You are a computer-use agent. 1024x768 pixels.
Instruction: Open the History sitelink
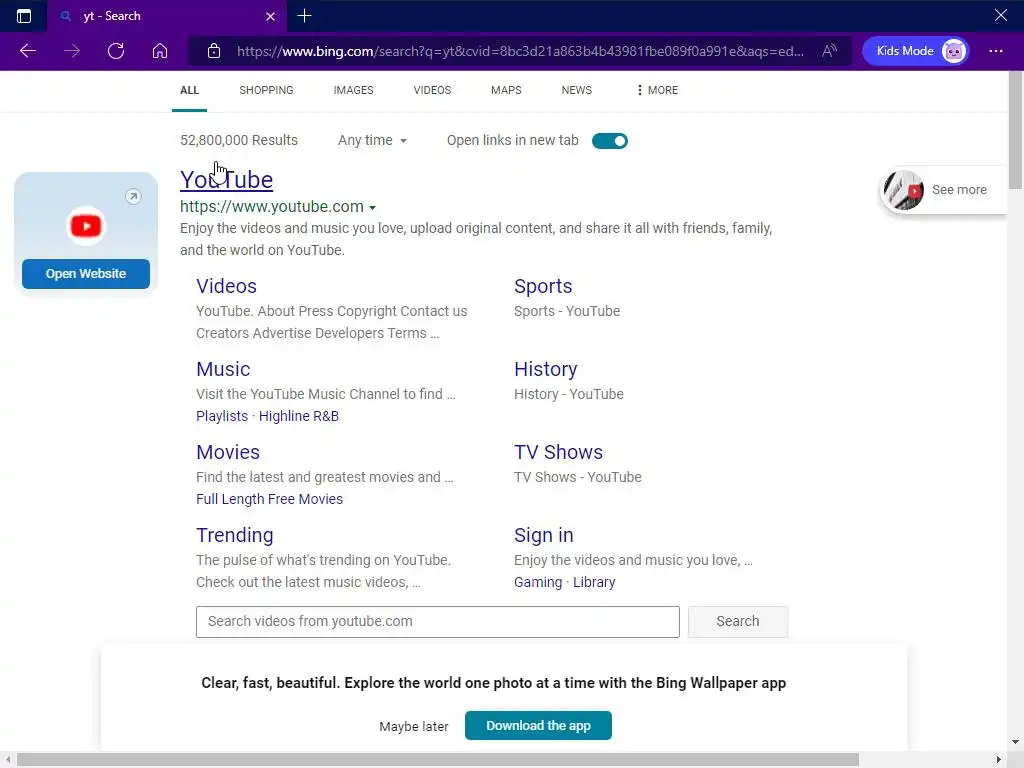pyautogui.click(x=545, y=369)
